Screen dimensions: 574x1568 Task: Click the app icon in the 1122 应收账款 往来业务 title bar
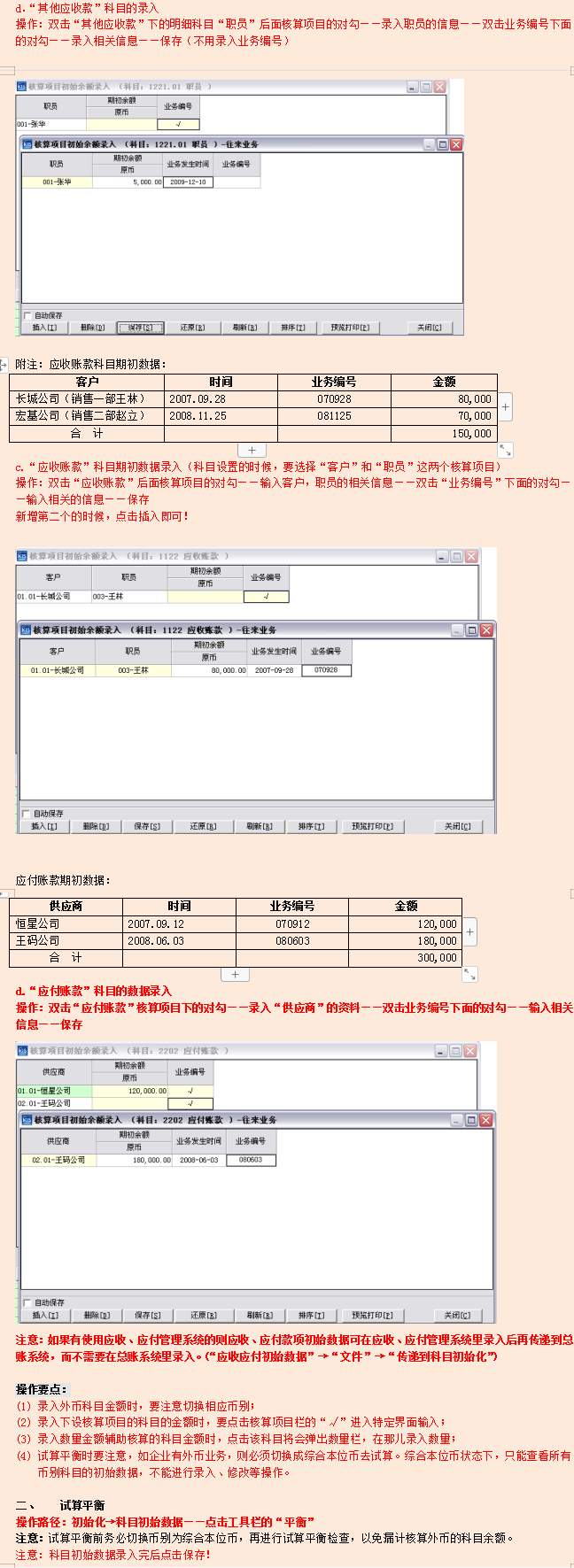coord(26,630)
